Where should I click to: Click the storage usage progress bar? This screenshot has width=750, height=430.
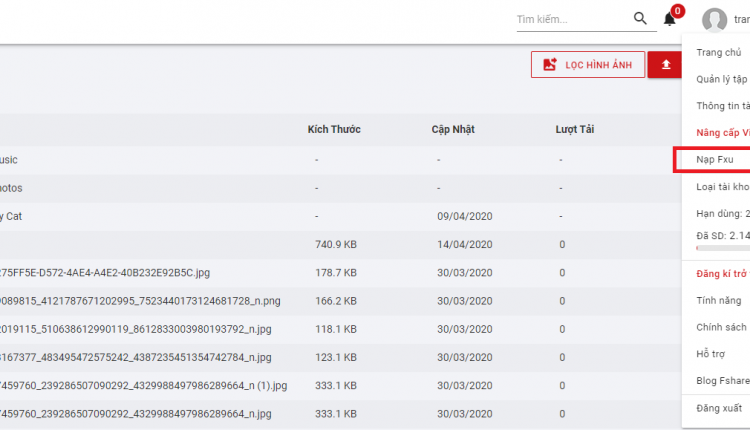[723, 248]
